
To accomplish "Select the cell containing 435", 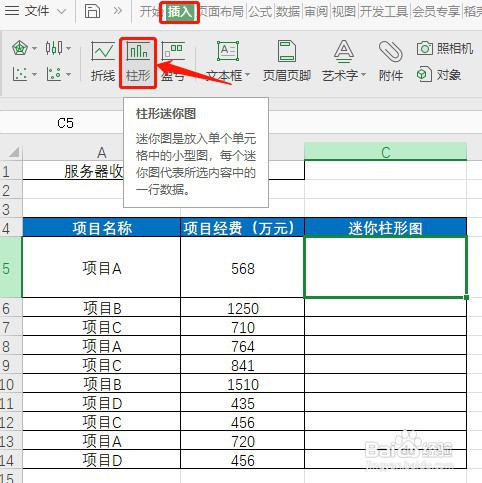I will coord(242,403).
